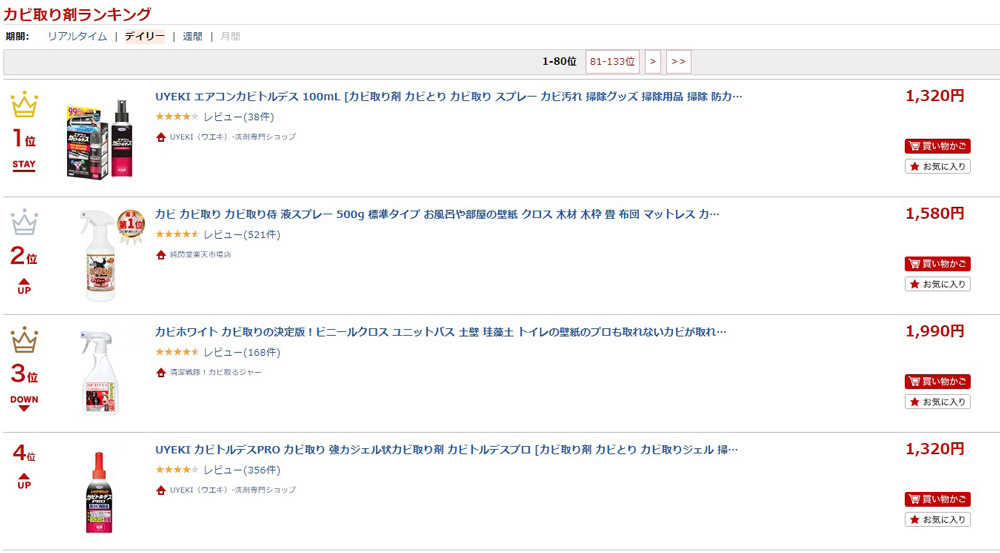Select the デイリー period tab
1000x553 pixels.
point(144,36)
